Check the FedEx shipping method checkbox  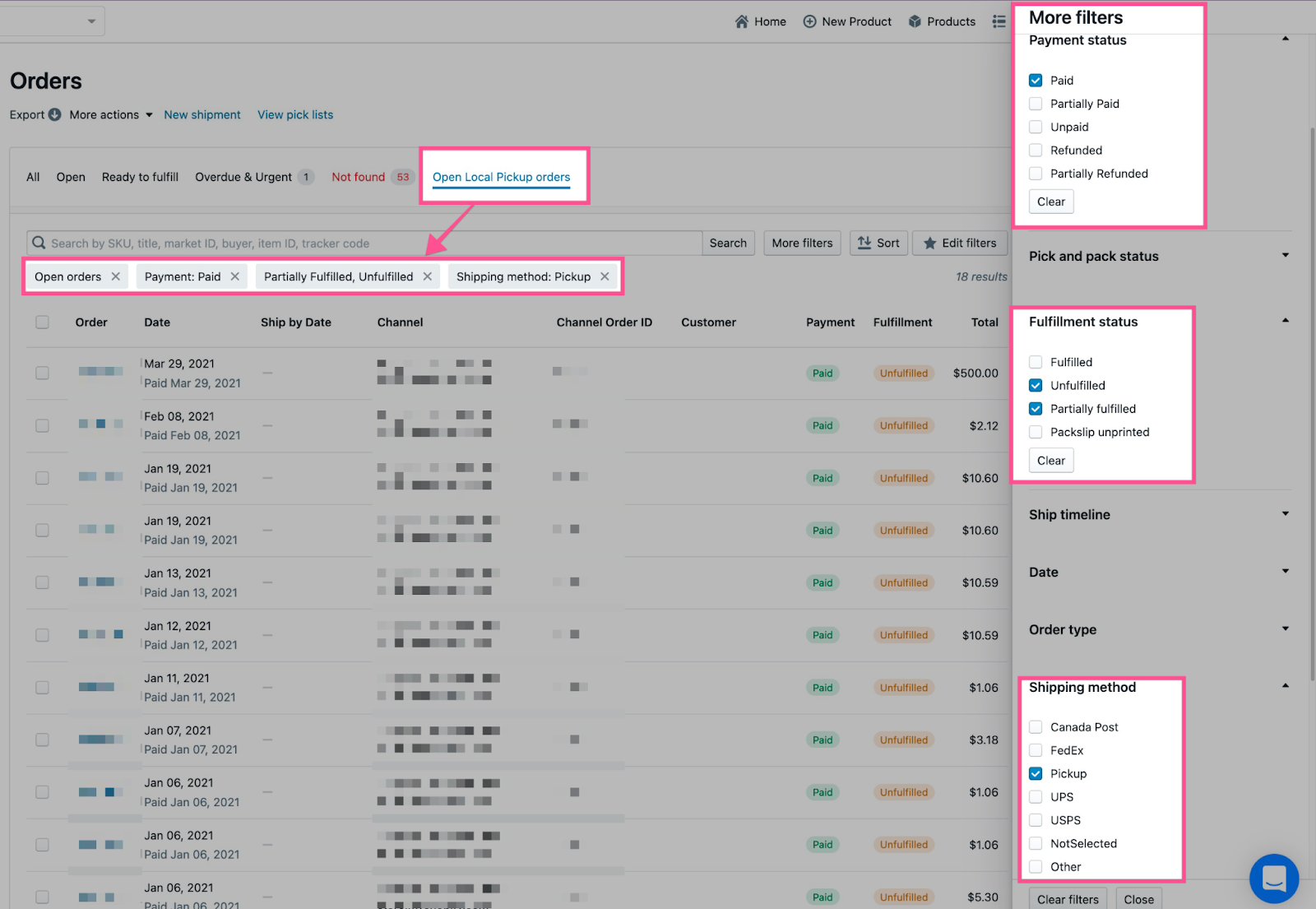coord(1036,750)
